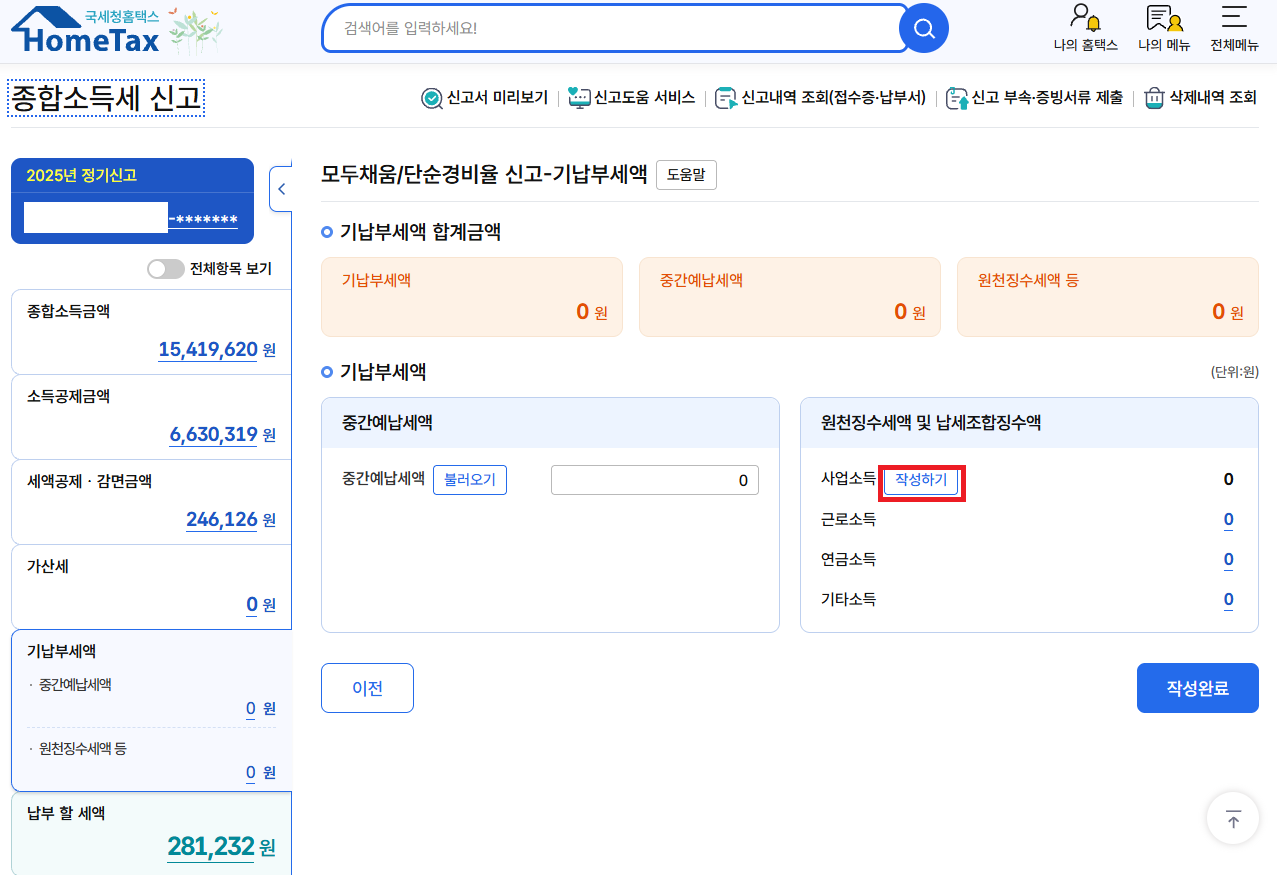Select 세액공제 · 감면금액 sidebar item
Image resolution: width=1277 pixels, height=875 pixels.
point(151,502)
